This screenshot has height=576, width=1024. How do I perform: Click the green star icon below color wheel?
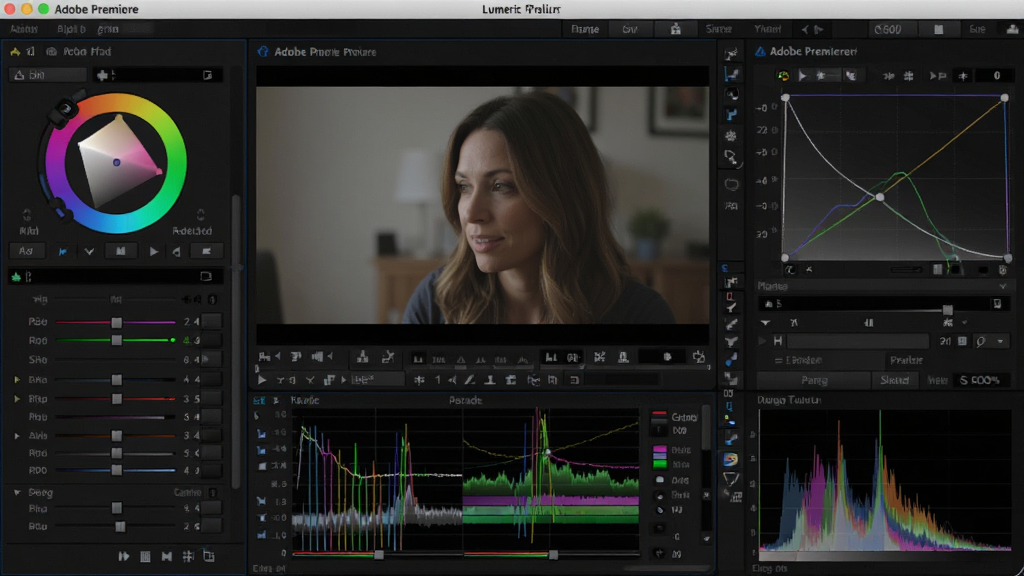(16, 277)
